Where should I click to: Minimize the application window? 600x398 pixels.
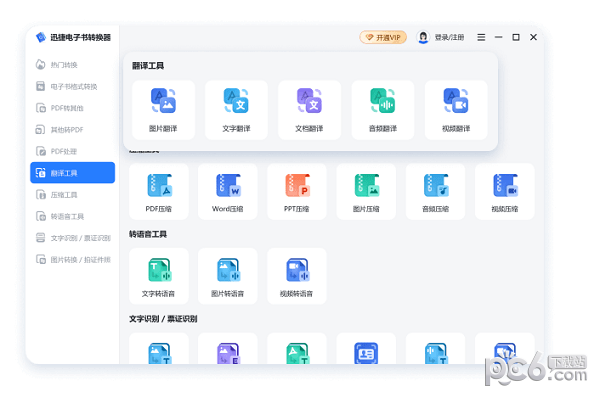click(x=498, y=37)
